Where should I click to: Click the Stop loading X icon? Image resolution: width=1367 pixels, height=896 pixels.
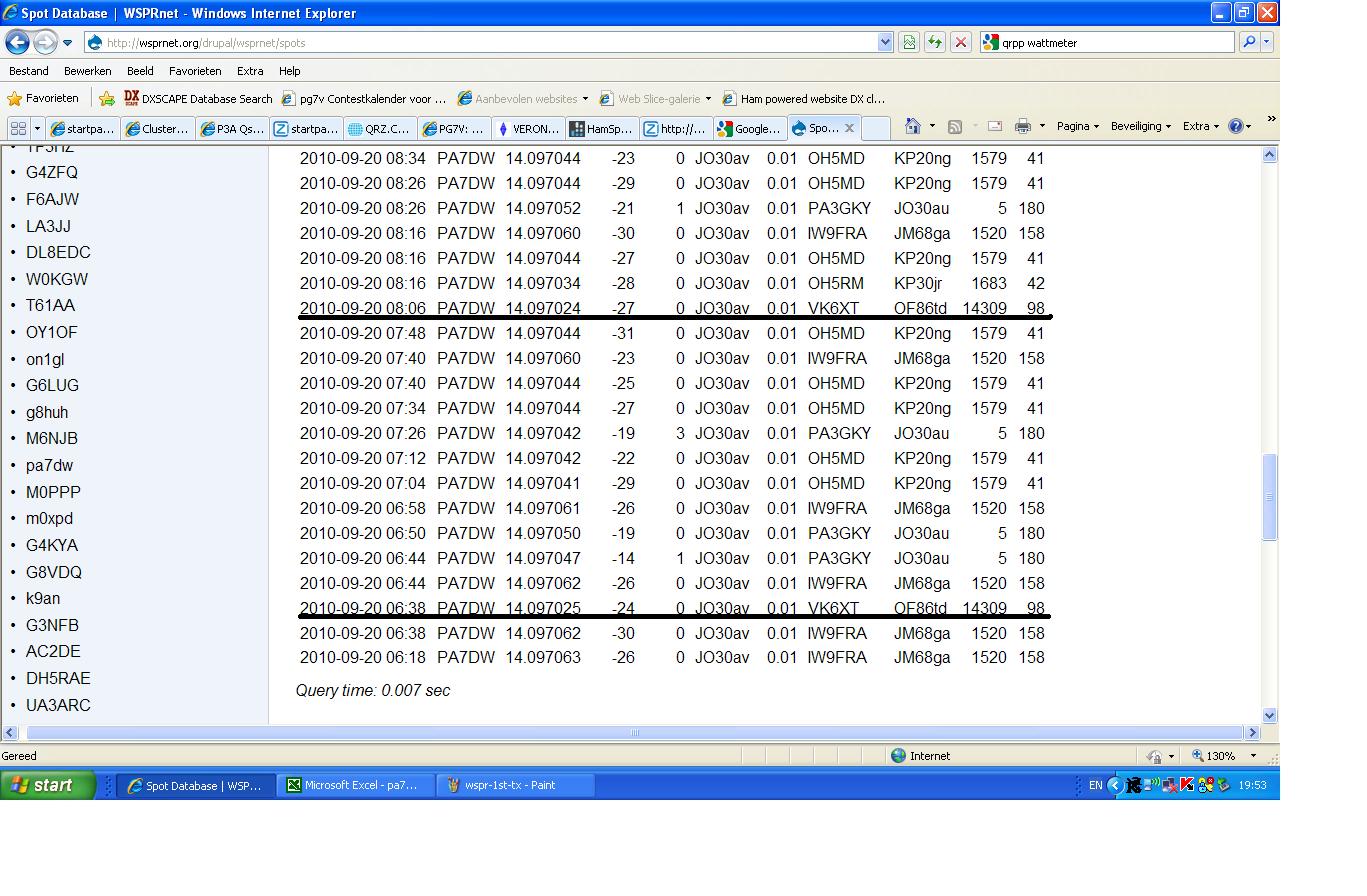pos(960,42)
